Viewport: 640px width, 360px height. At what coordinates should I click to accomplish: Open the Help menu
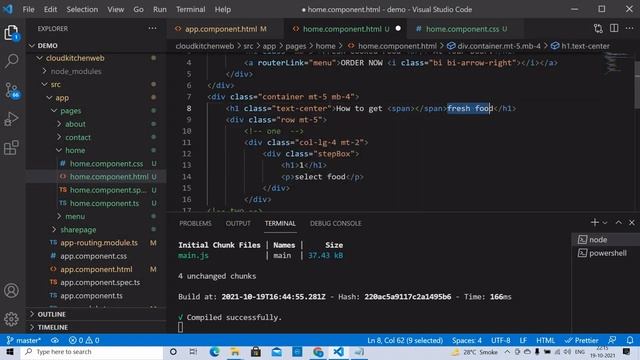pos(222,9)
